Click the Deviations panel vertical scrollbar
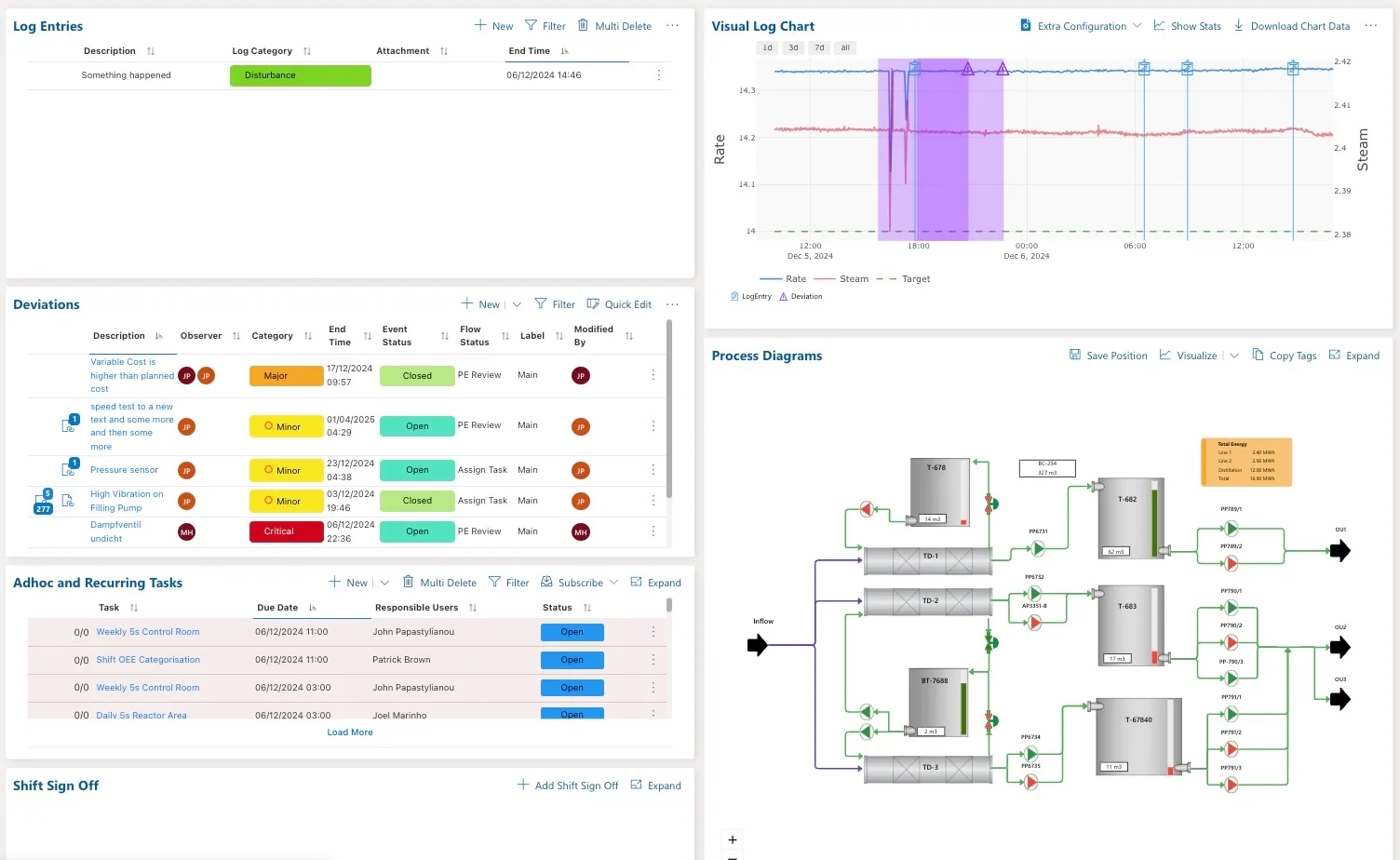This screenshot has width=1400, height=860. pyautogui.click(x=669, y=410)
